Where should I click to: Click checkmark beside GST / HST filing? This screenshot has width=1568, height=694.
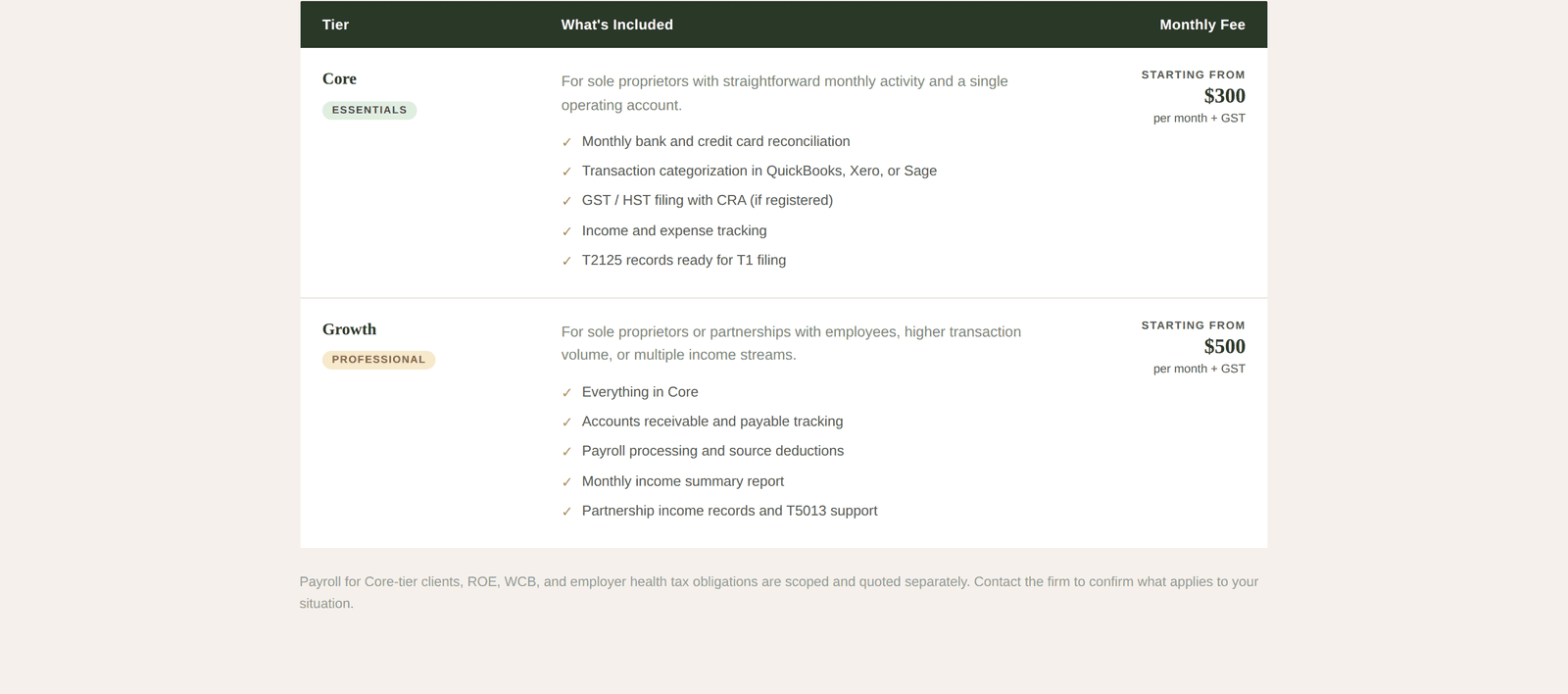point(566,201)
